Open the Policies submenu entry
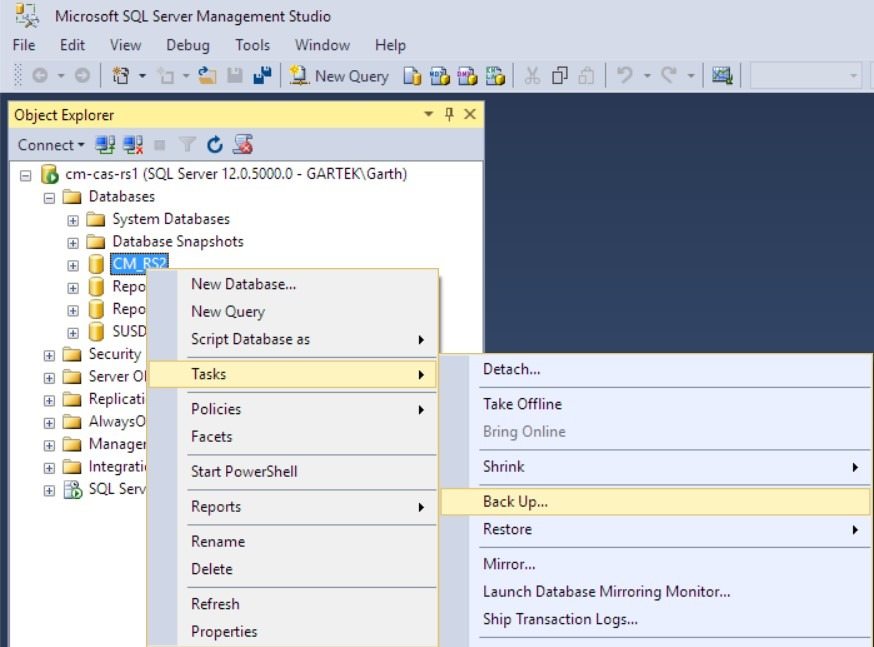The image size is (874, 647). point(293,409)
